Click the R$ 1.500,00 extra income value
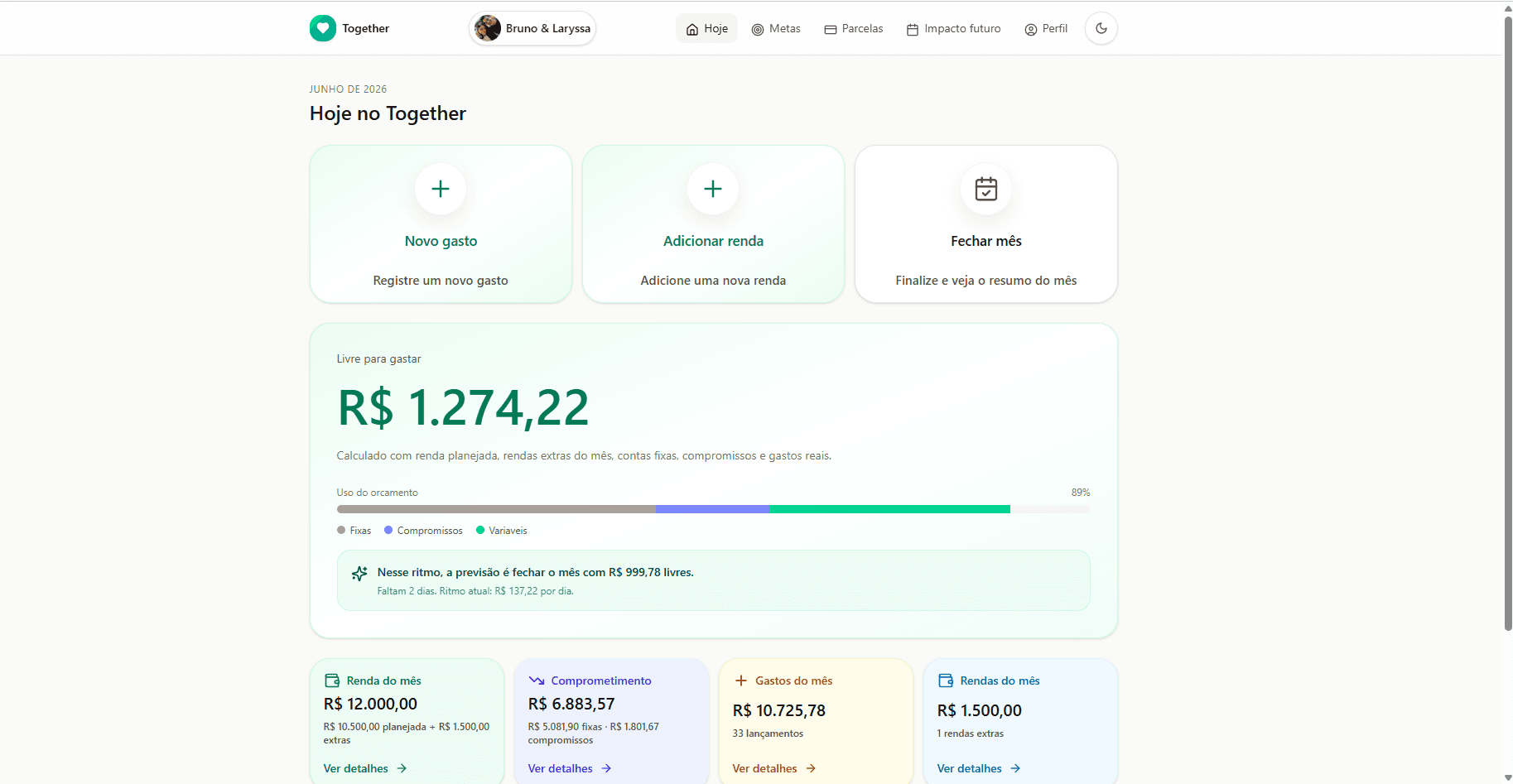 point(980,710)
